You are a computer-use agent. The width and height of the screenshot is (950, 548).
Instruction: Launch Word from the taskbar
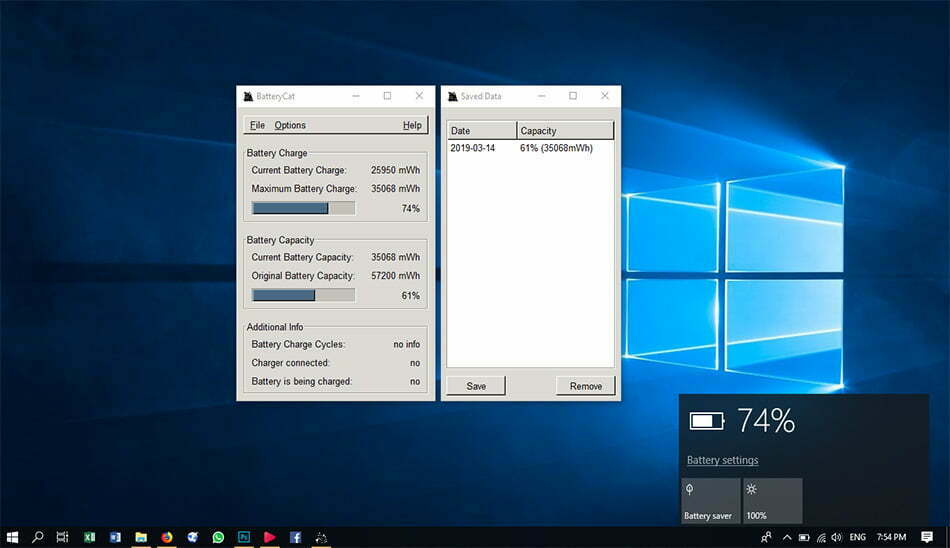(x=115, y=537)
